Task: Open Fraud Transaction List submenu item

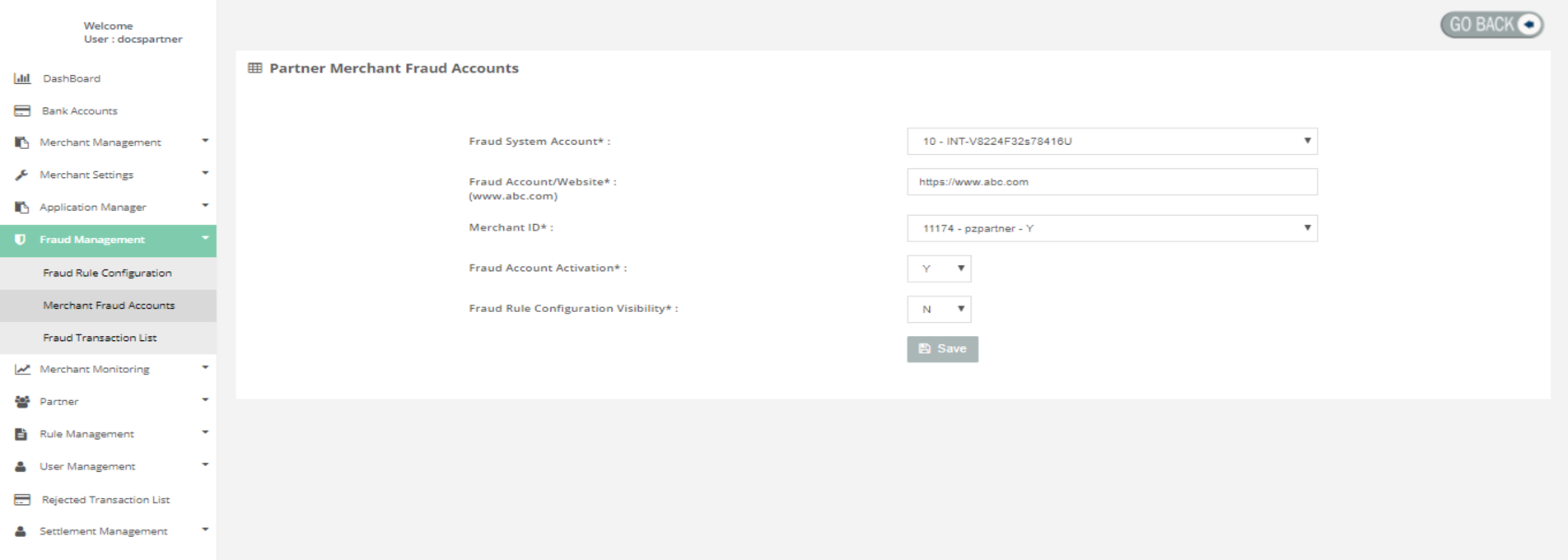Action: tap(100, 338)
